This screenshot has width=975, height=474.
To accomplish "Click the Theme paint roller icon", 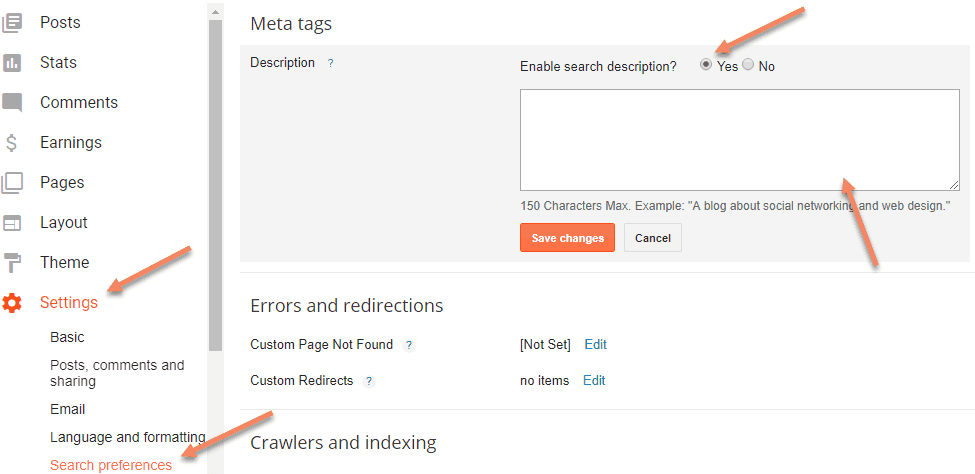I will (12, 263).
